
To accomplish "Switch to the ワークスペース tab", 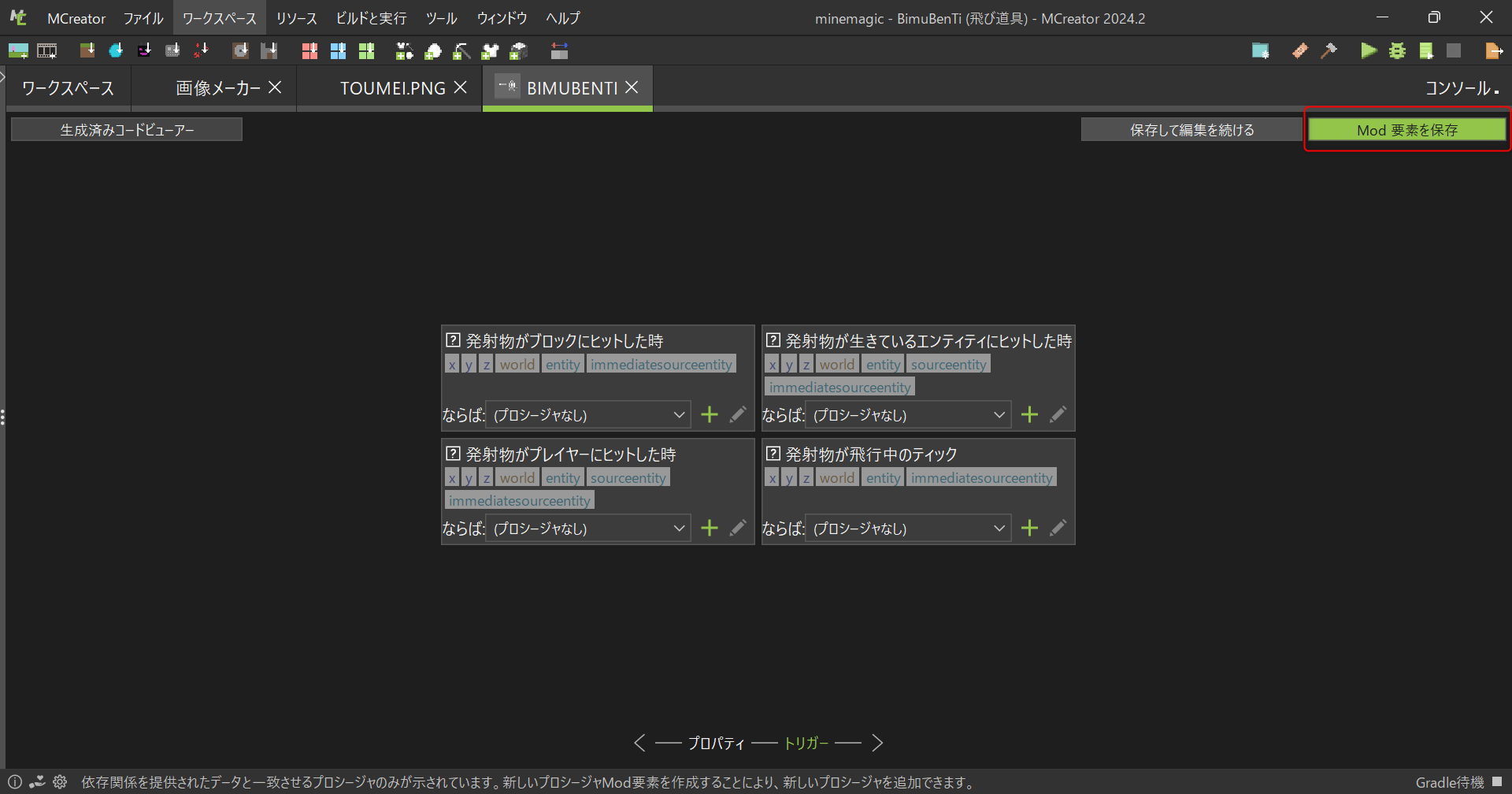I will tap(68, 88).
